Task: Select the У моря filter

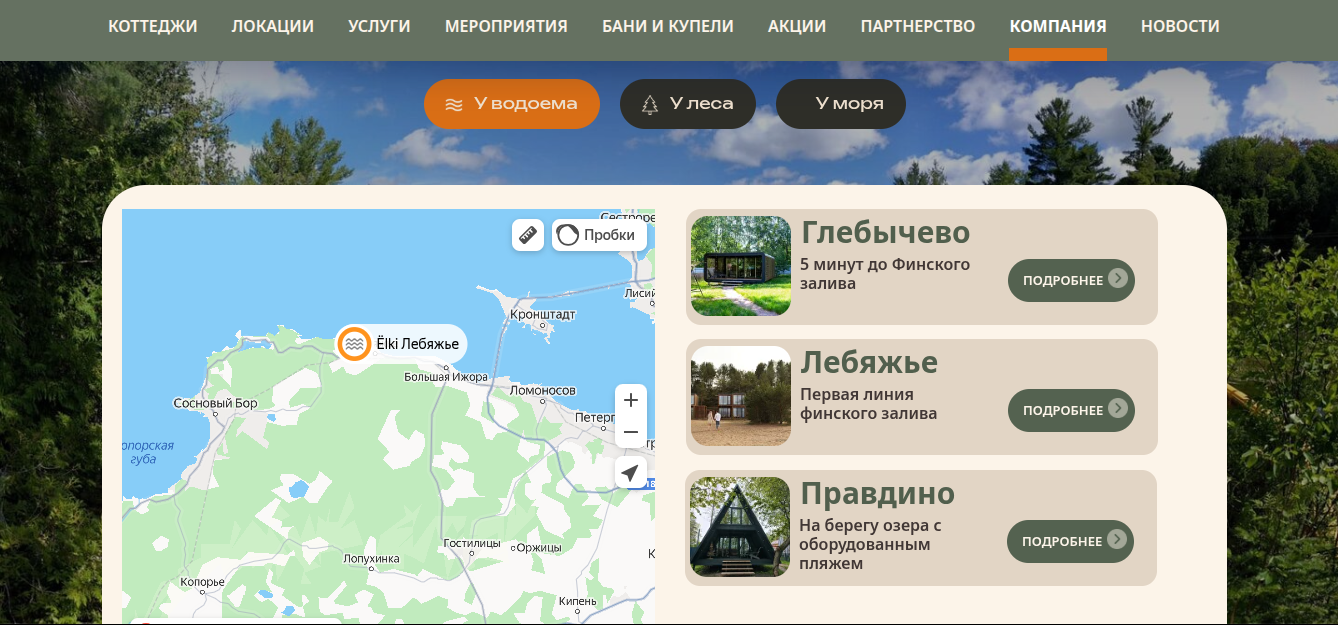Action: (x=840, y=104)
